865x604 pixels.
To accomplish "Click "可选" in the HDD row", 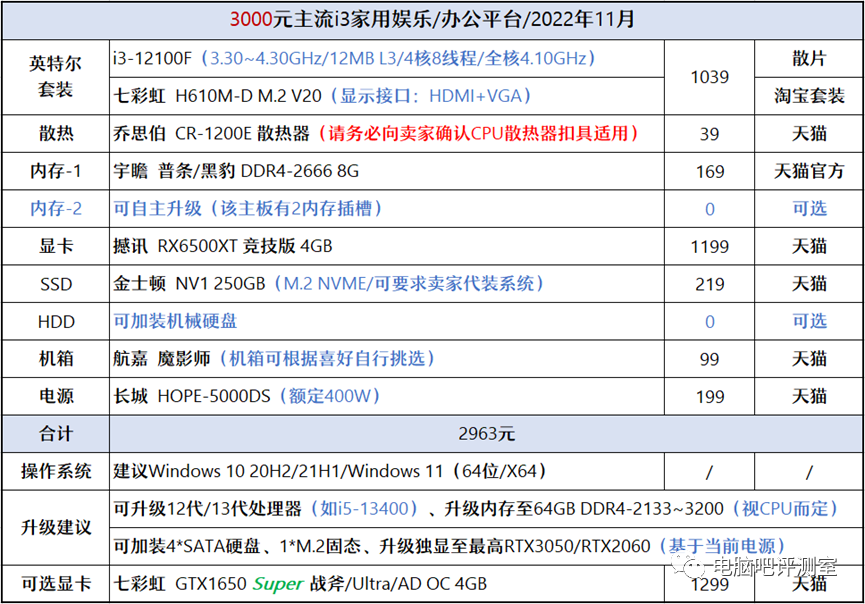I will tap(809, 321).
